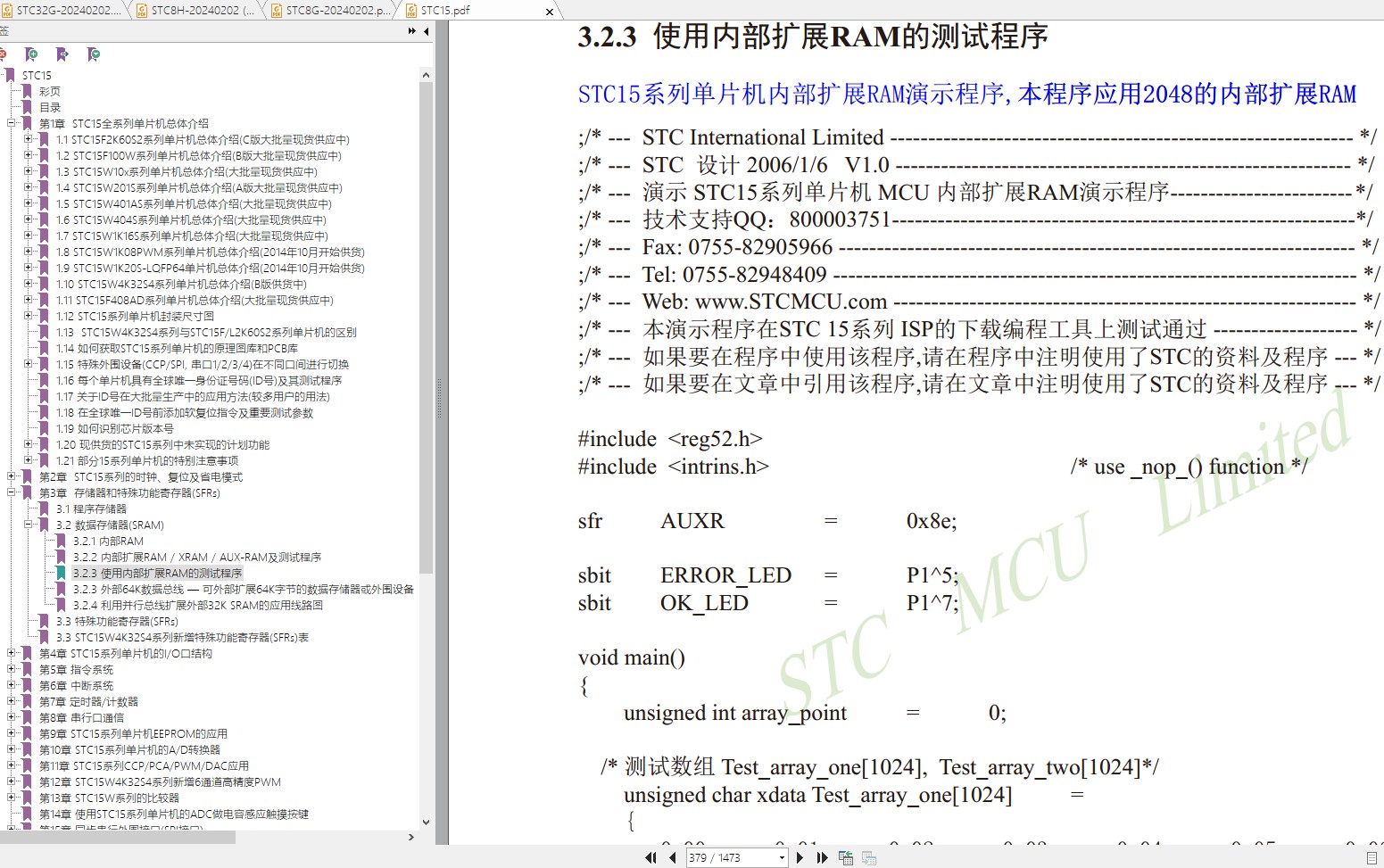Open bookmark 第5章 指令系统
The height and width of the screenshot is (868, 1384).
[76, 669]
